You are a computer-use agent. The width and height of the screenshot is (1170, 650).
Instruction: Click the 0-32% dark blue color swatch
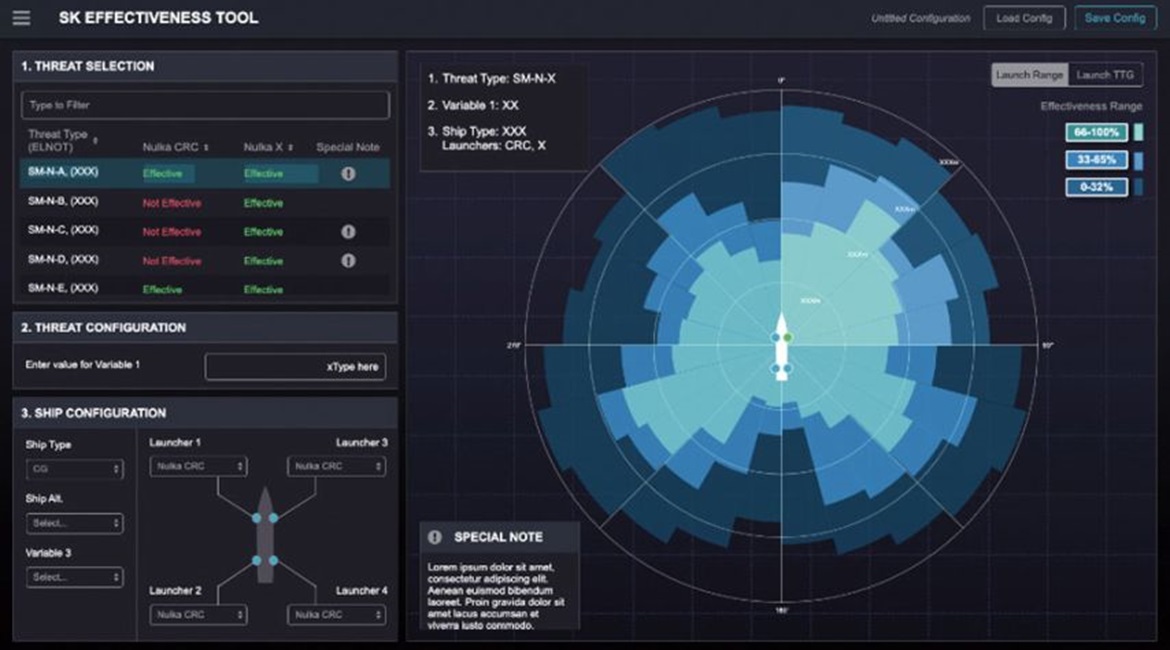pyautogui.click(x=1139, y=187)
